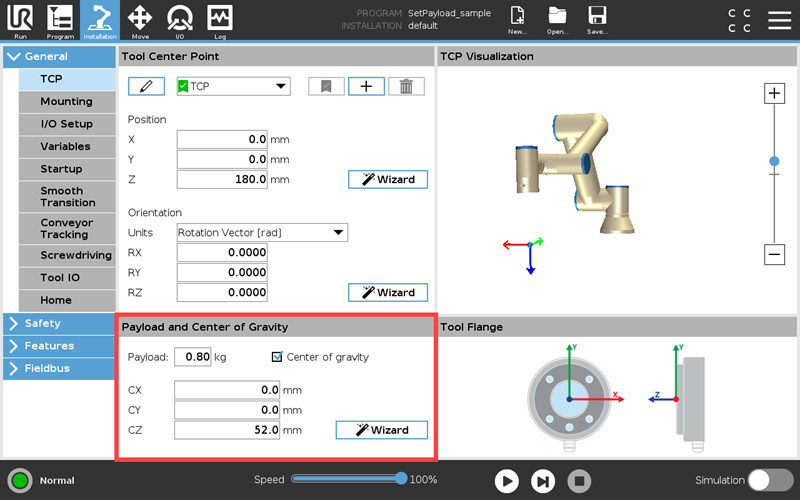Uncheck the Center of gravity checkbox
Image resolution: width=800 pixels, height=500 pixels.
point(278,357)
